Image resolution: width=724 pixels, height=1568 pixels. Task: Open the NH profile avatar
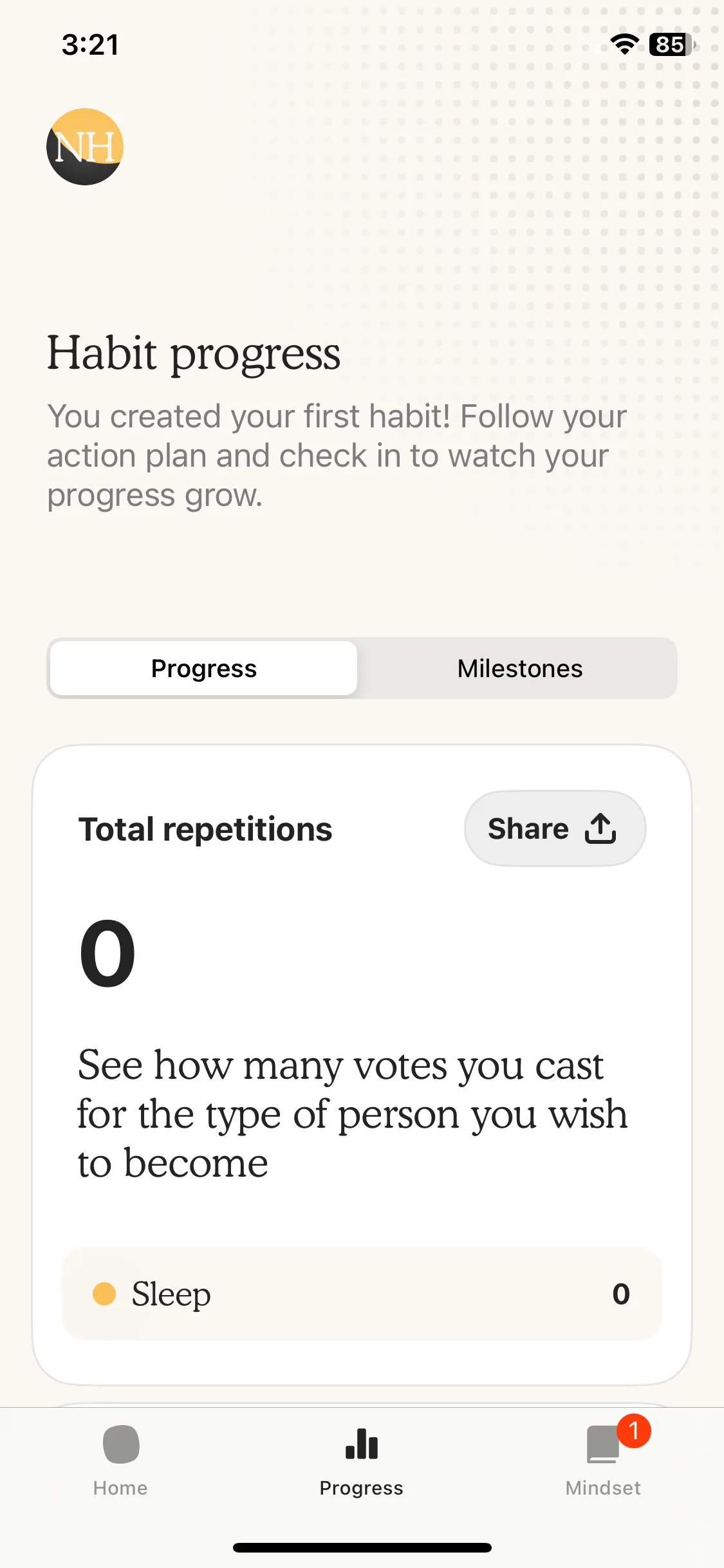coord(85,147)
